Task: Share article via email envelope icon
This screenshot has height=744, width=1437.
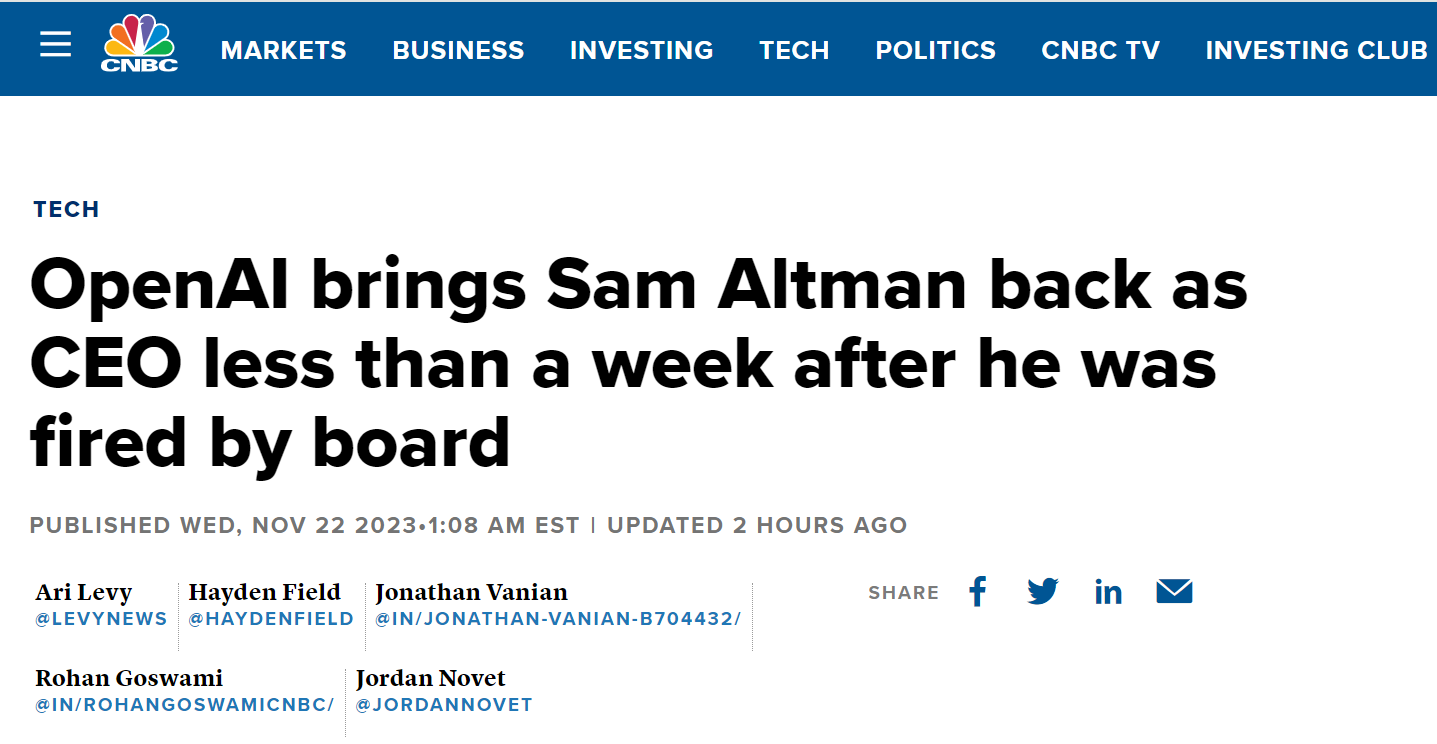Action: pyautogui.click(x=1174, y=592)
